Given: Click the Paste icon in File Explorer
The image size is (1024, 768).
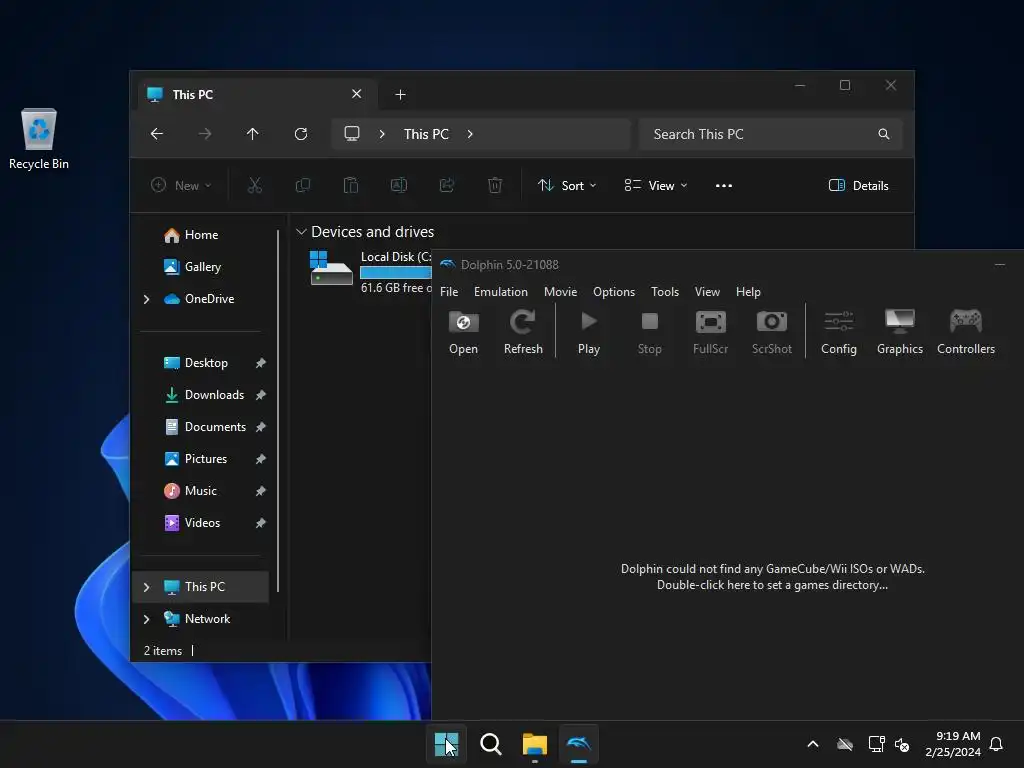Looking at the screenshot, I should 351,185.
